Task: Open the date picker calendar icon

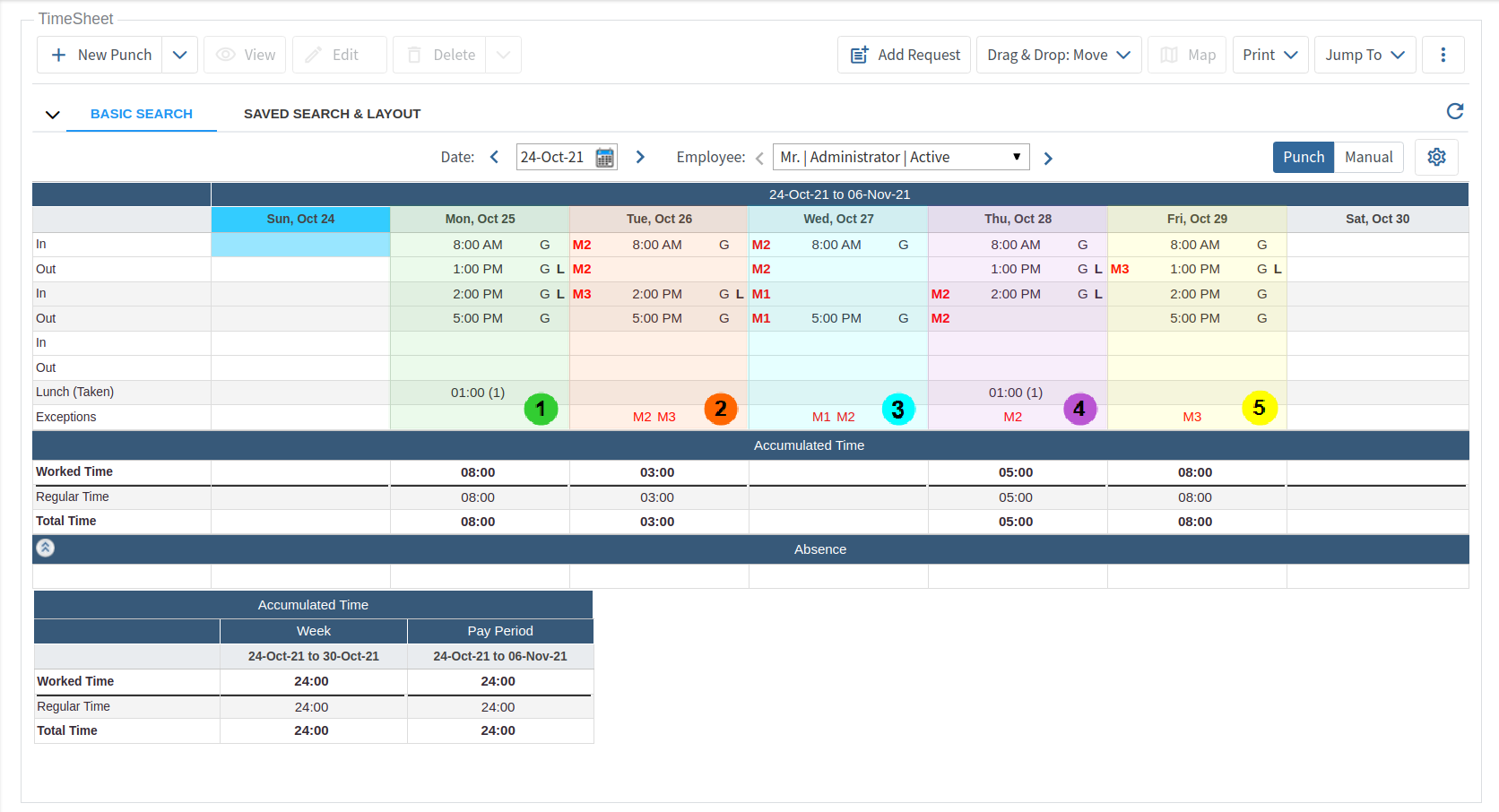Action: coord(605,158)
